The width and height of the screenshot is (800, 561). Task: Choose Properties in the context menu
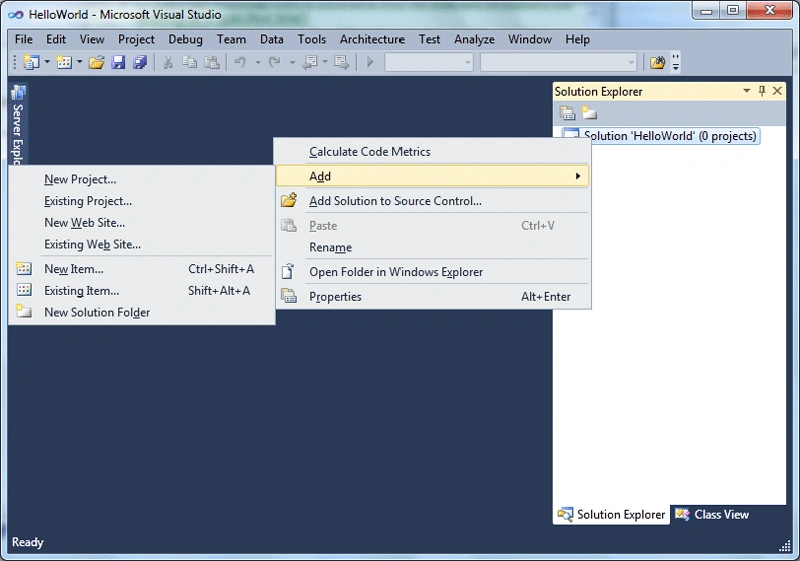tap(433, 296)
